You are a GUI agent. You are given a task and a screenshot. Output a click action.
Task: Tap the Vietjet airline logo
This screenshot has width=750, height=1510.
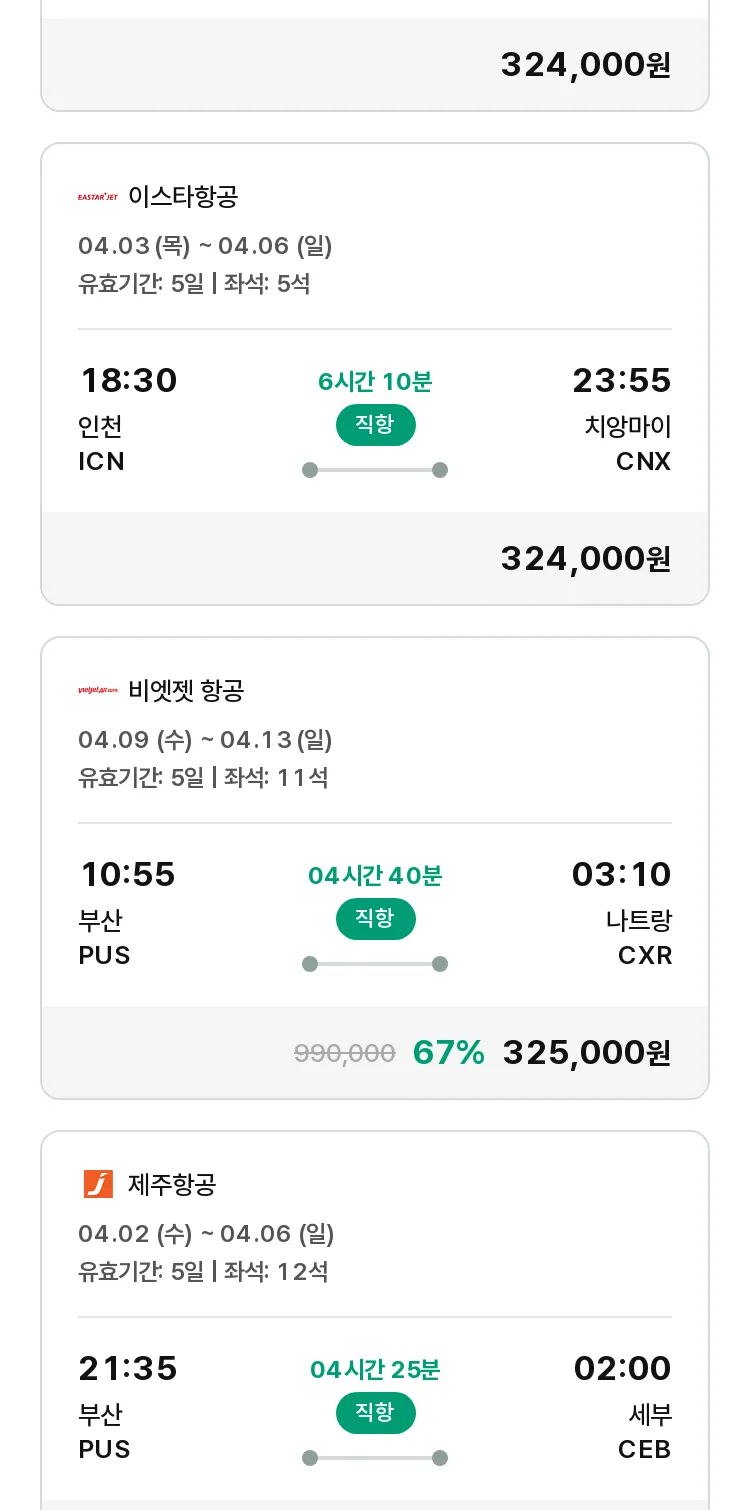(x=98, y=691)
